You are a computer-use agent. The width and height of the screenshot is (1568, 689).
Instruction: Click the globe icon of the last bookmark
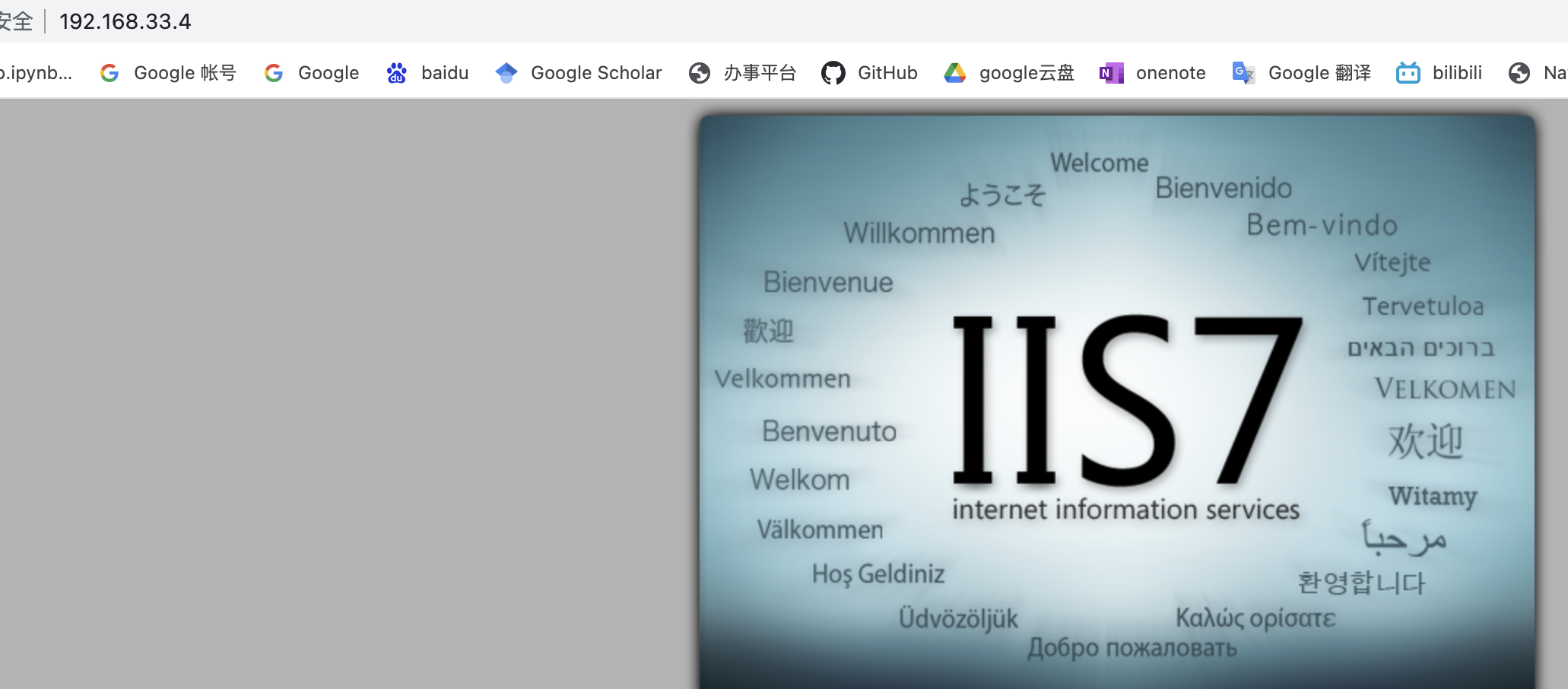(1519, 73)
